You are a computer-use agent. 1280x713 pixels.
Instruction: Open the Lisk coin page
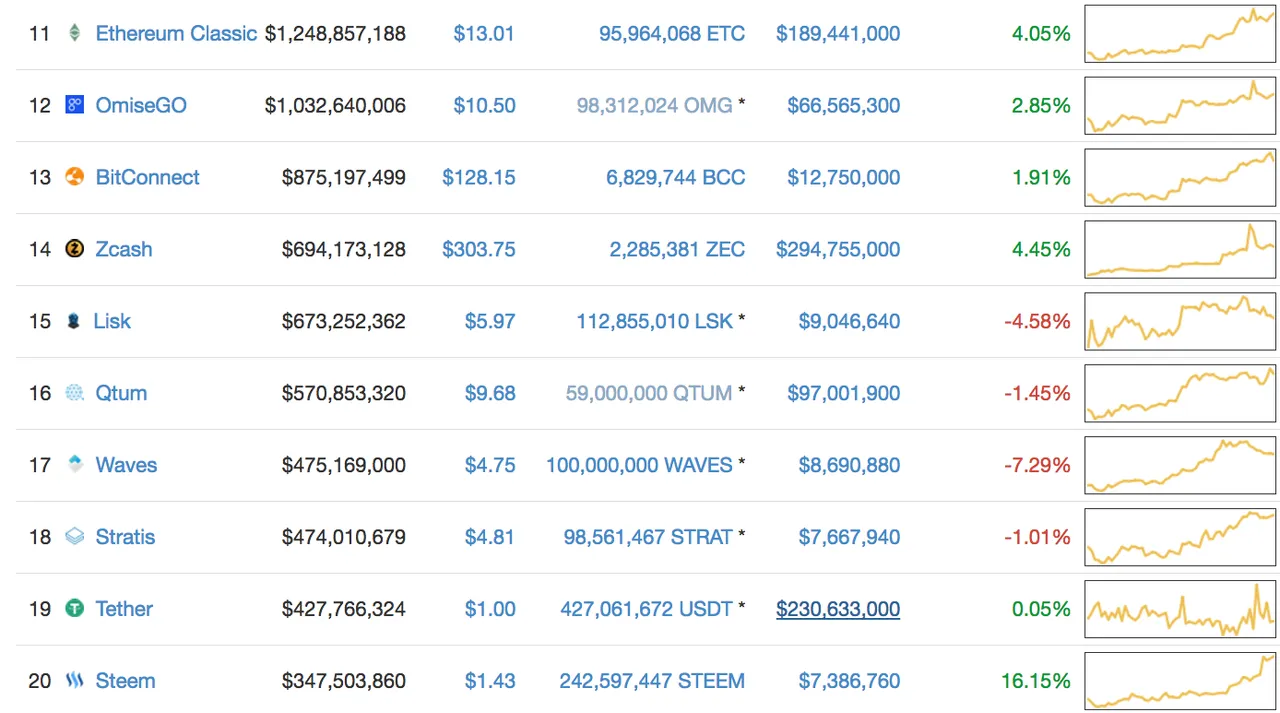point(112,321)
